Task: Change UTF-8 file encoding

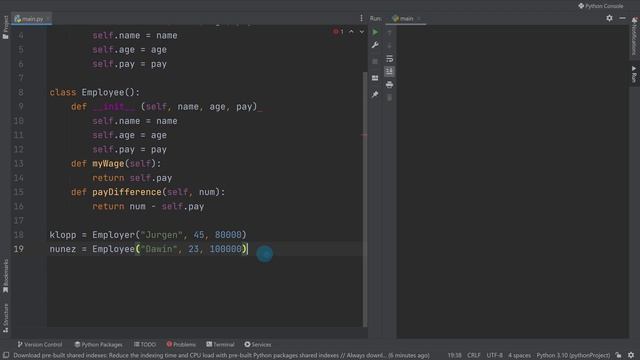Action: coord(494,356)
